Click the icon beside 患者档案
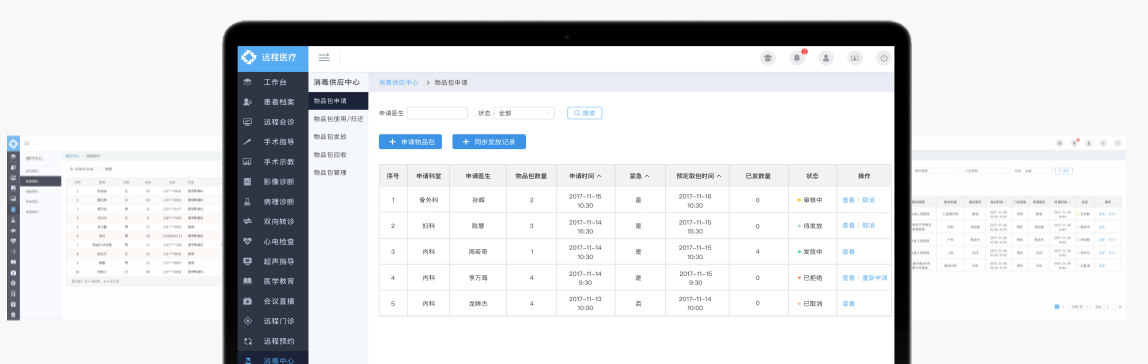The image size is (1148, 364). pyautogui.click(x=247, y=102)
